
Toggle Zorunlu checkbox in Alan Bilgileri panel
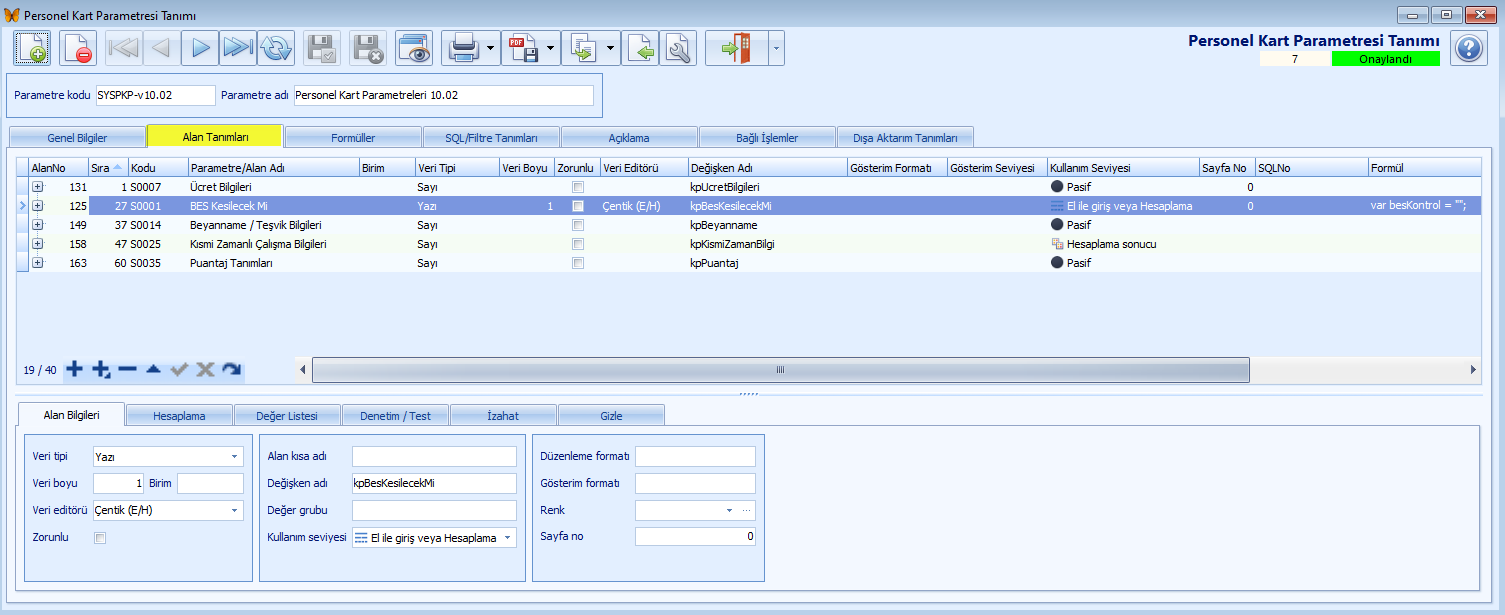(x=100, y=538)
